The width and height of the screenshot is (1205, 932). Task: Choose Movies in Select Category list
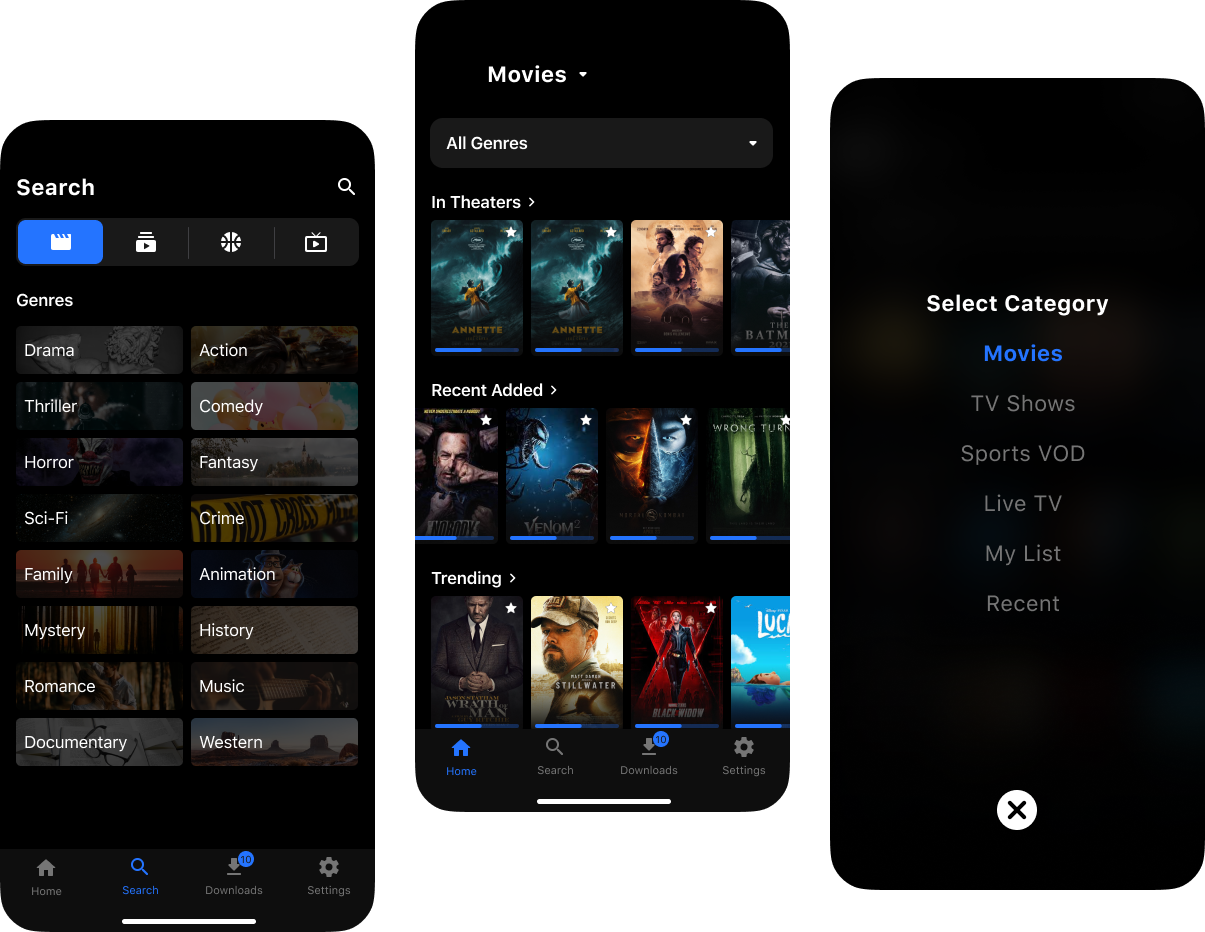click(1023, 353)
